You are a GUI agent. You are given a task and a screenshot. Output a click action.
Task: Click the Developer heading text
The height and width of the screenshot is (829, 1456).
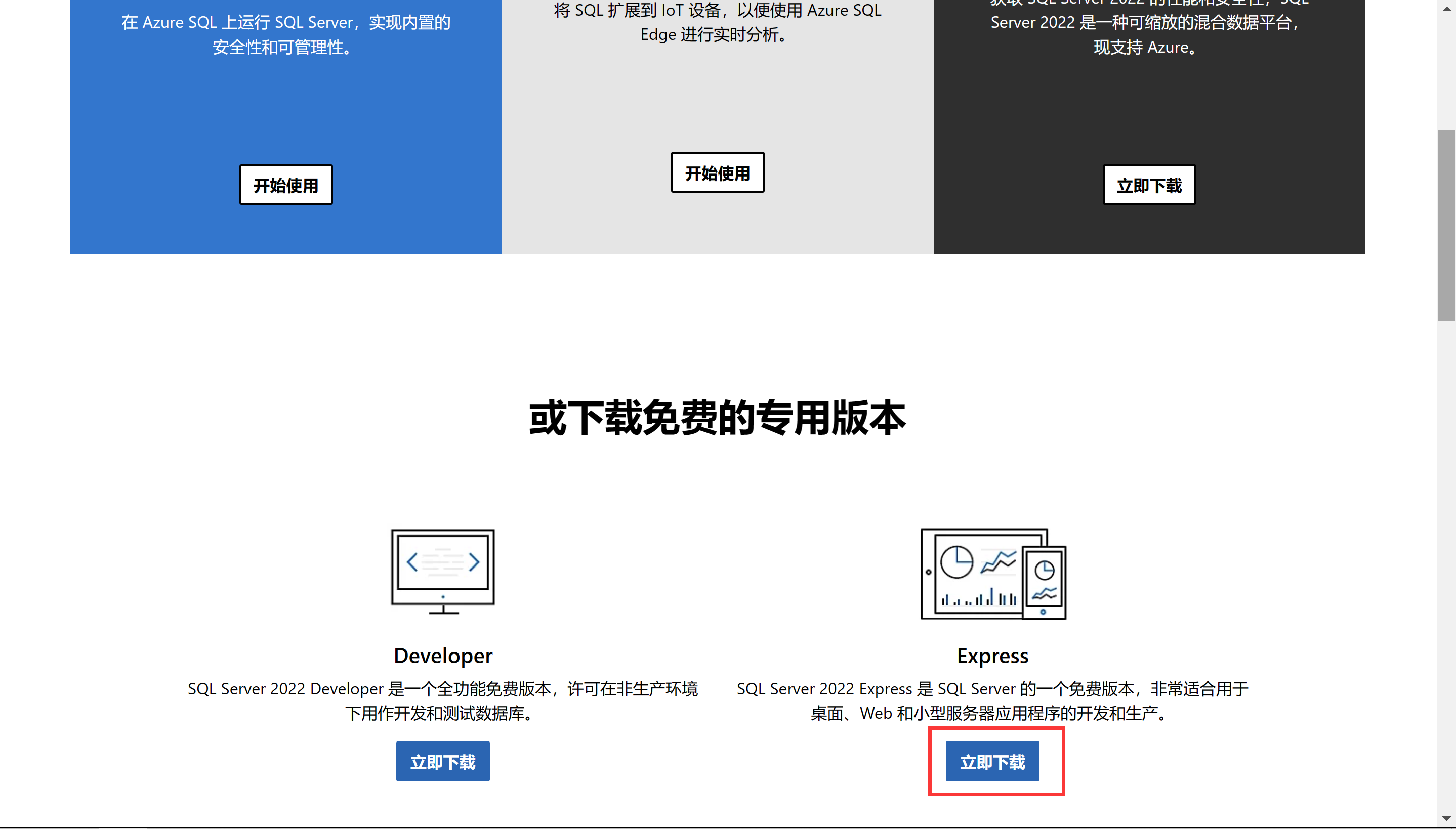click(443, 656)
